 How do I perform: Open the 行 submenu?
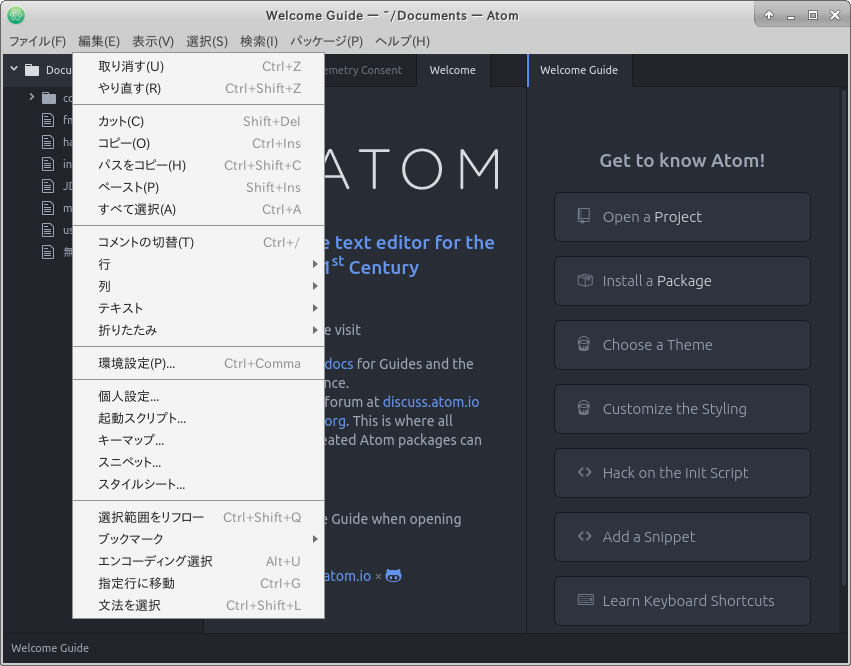(198, 264)
